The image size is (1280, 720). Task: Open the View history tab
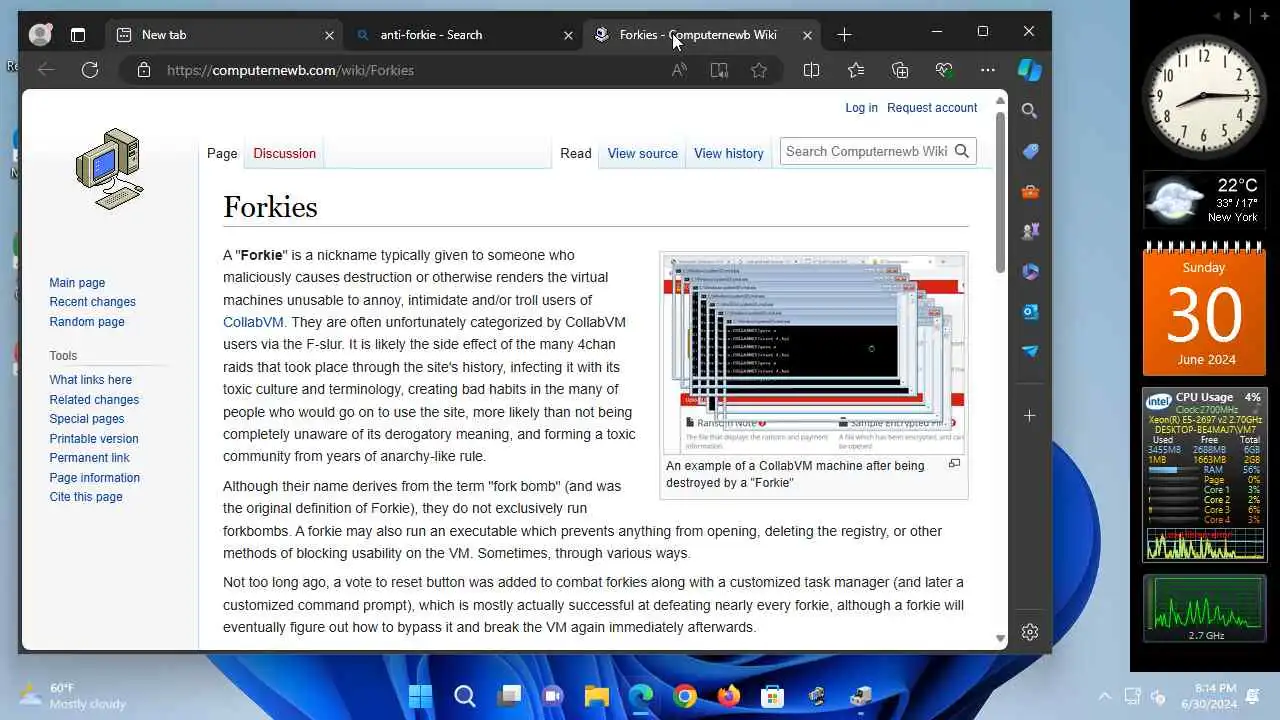[x=728, y=153]
